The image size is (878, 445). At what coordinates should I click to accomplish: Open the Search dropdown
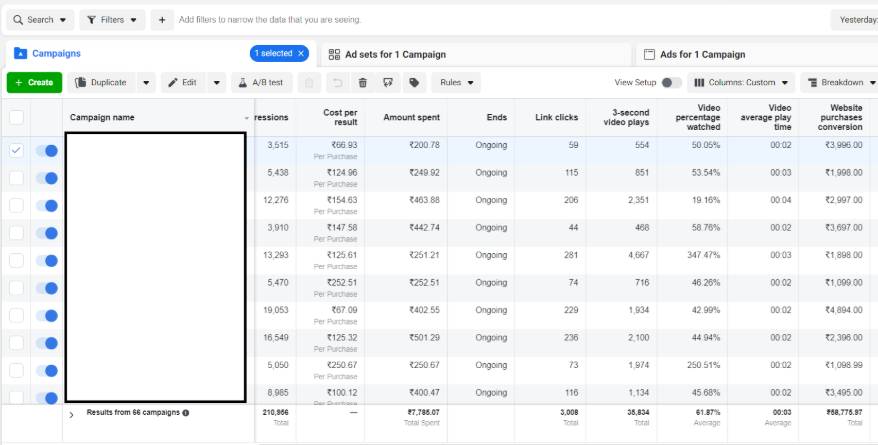pyautogui.click(x=40, y=20)
